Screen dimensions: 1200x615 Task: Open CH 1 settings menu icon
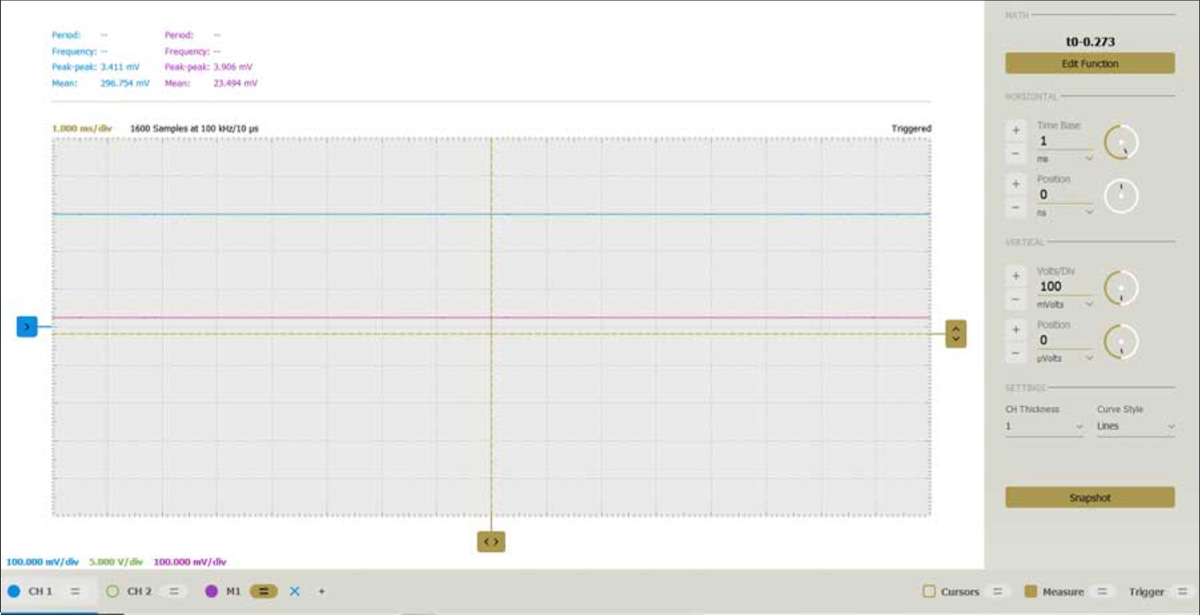(x=75, y=591)
